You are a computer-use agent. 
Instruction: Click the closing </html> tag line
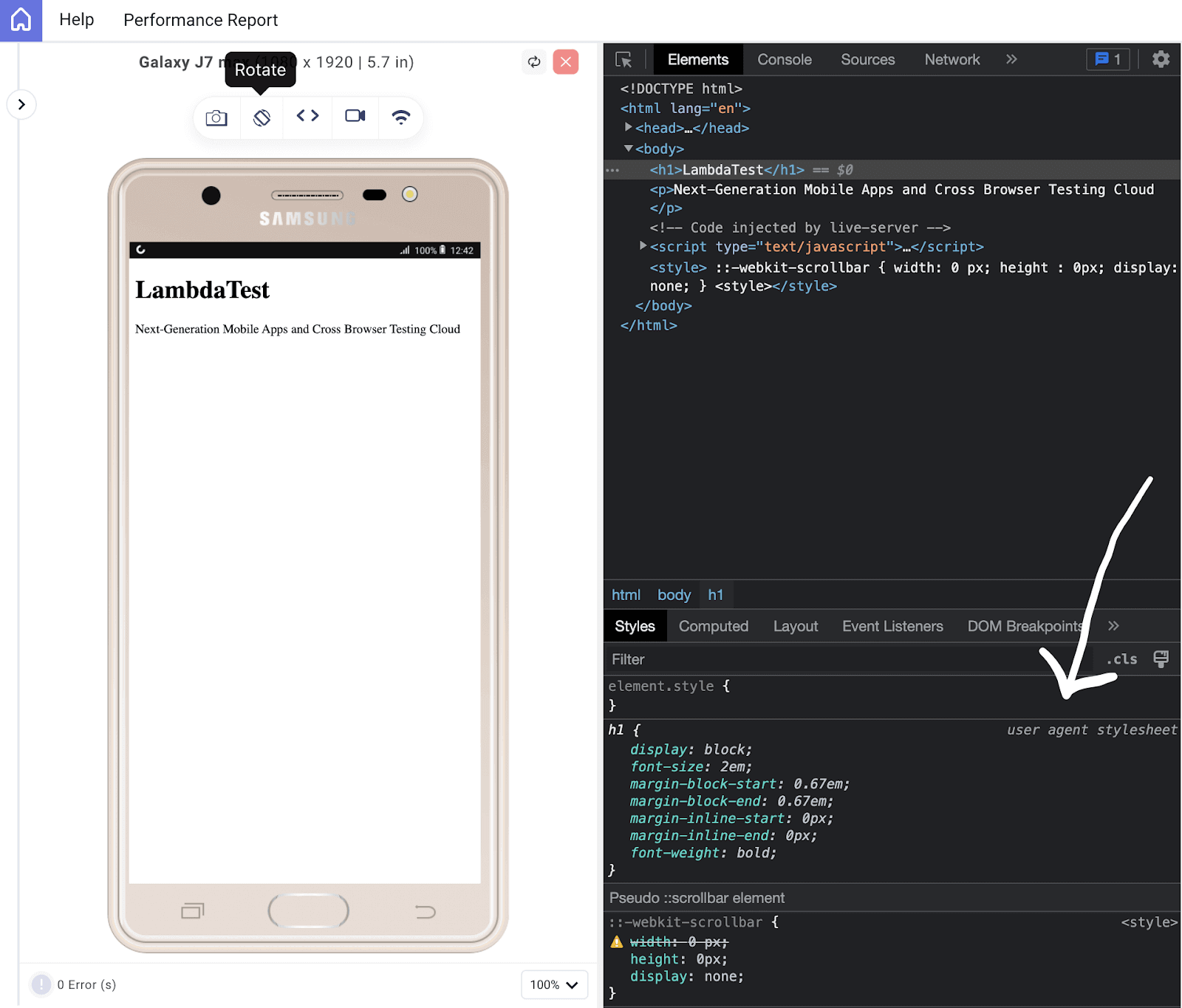pos(649,325)
